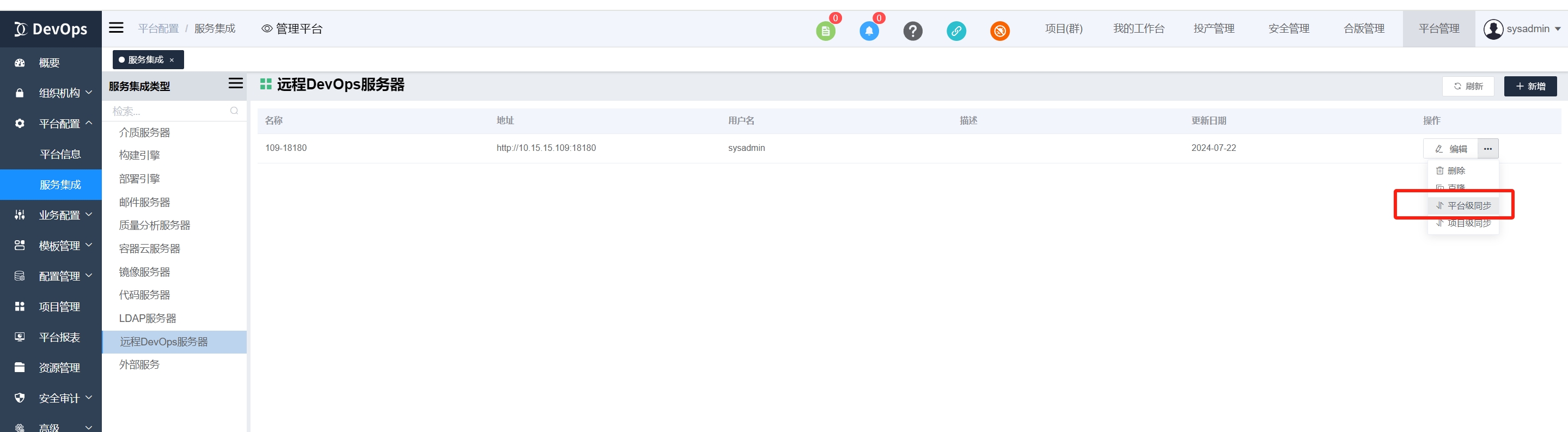Click the 2024-07-22 update date cell
1568x432 pixels.
point(1214,148)
